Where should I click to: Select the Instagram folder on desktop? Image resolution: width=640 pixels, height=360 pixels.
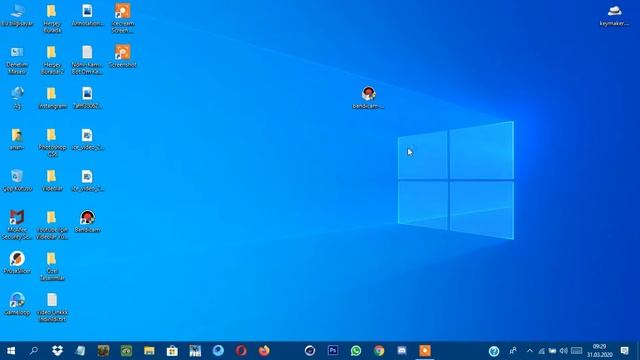click(52, 98)
